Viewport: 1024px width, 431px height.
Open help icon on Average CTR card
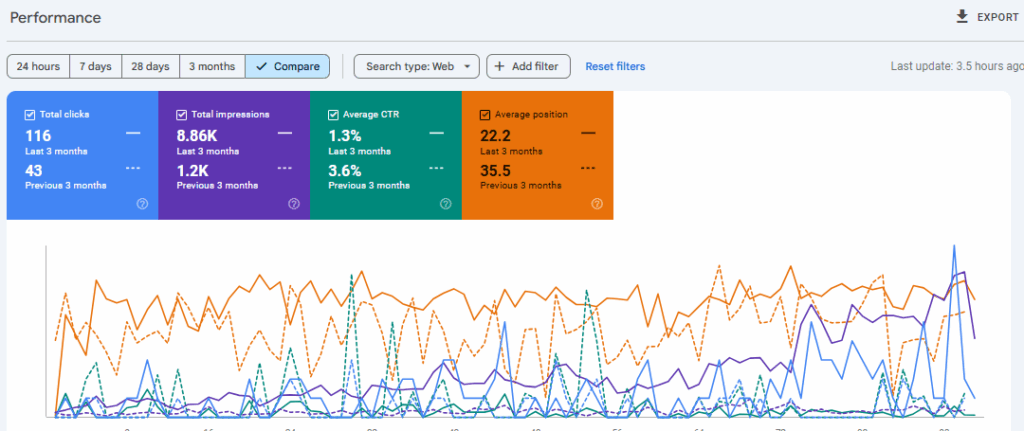click(x=445, y=203)
